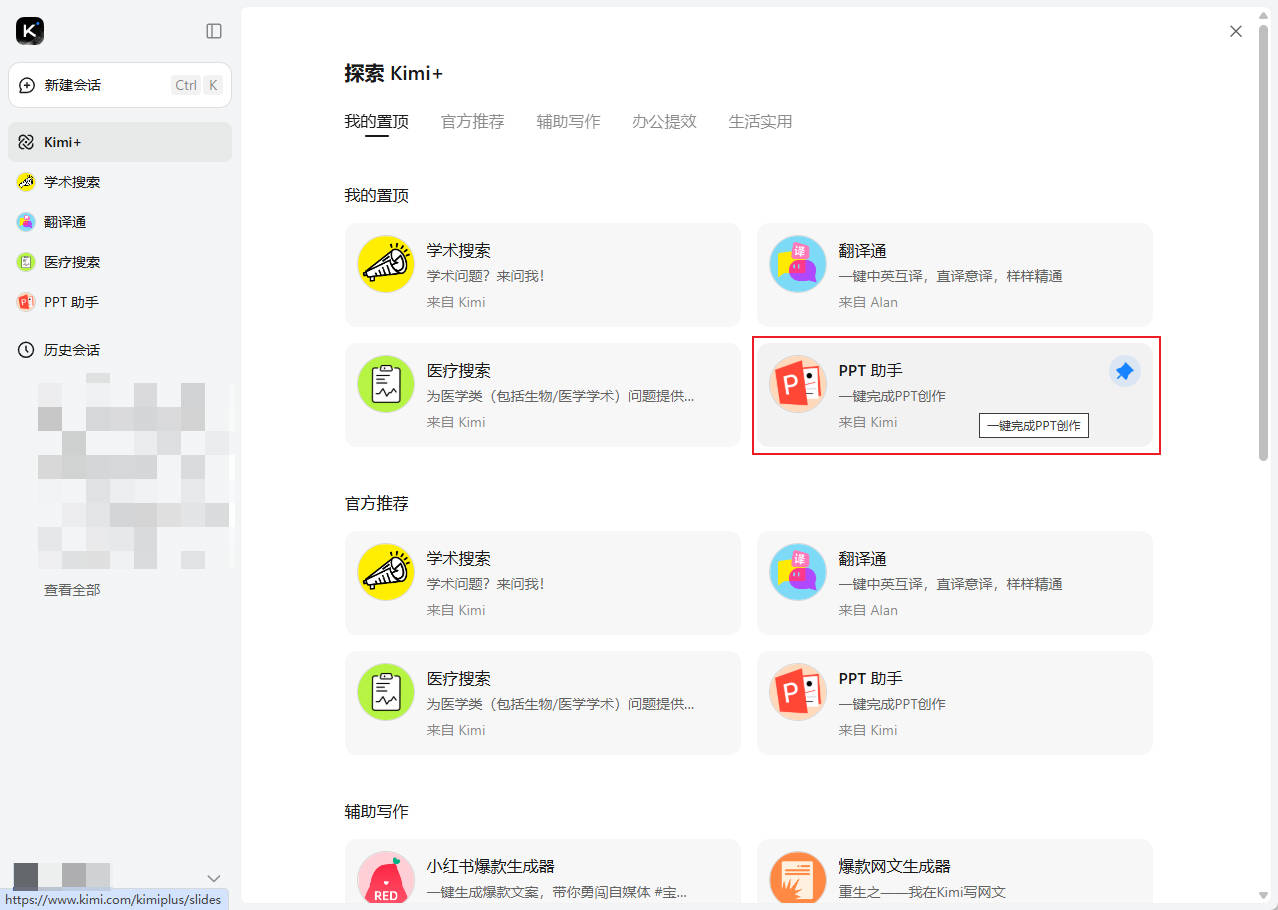The width and height of the screenshot is (1278, 910).
Task: Open PPT 助手 from the sidebar
Action: coord(120,302)
